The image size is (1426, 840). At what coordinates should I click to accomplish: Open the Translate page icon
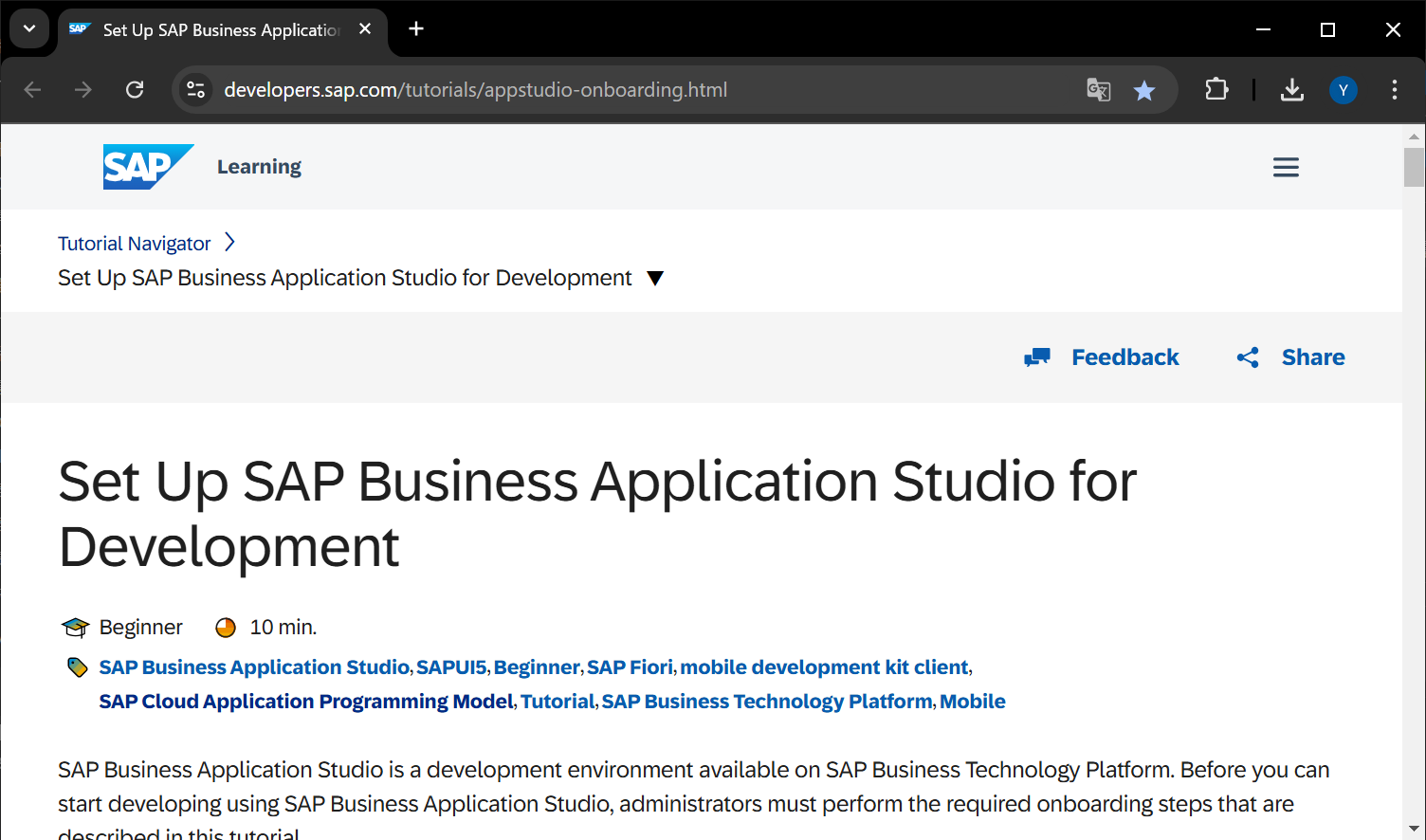coord(1098,90)
